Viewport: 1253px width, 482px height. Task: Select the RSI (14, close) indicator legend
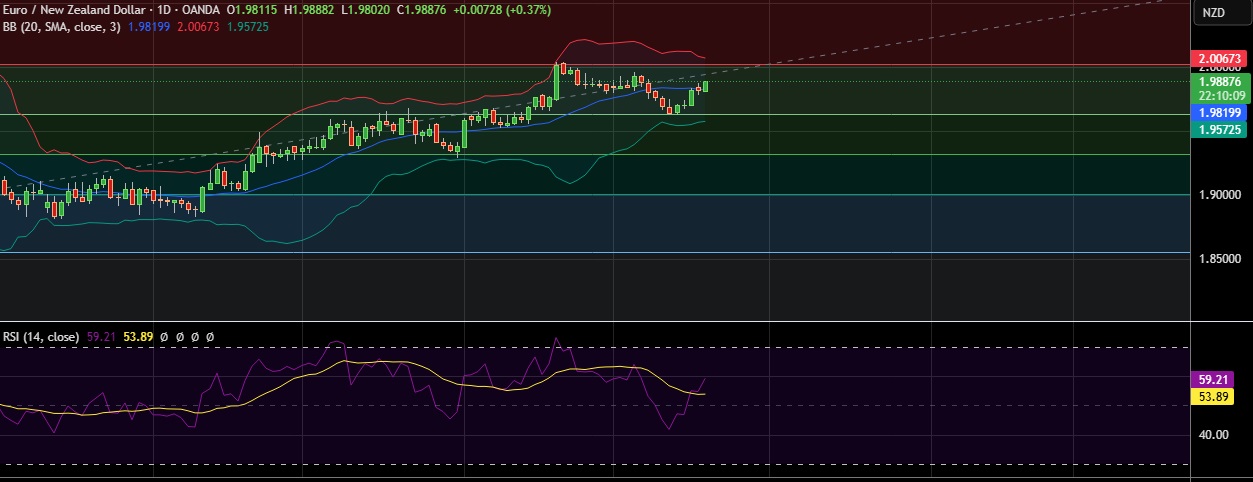40,338
